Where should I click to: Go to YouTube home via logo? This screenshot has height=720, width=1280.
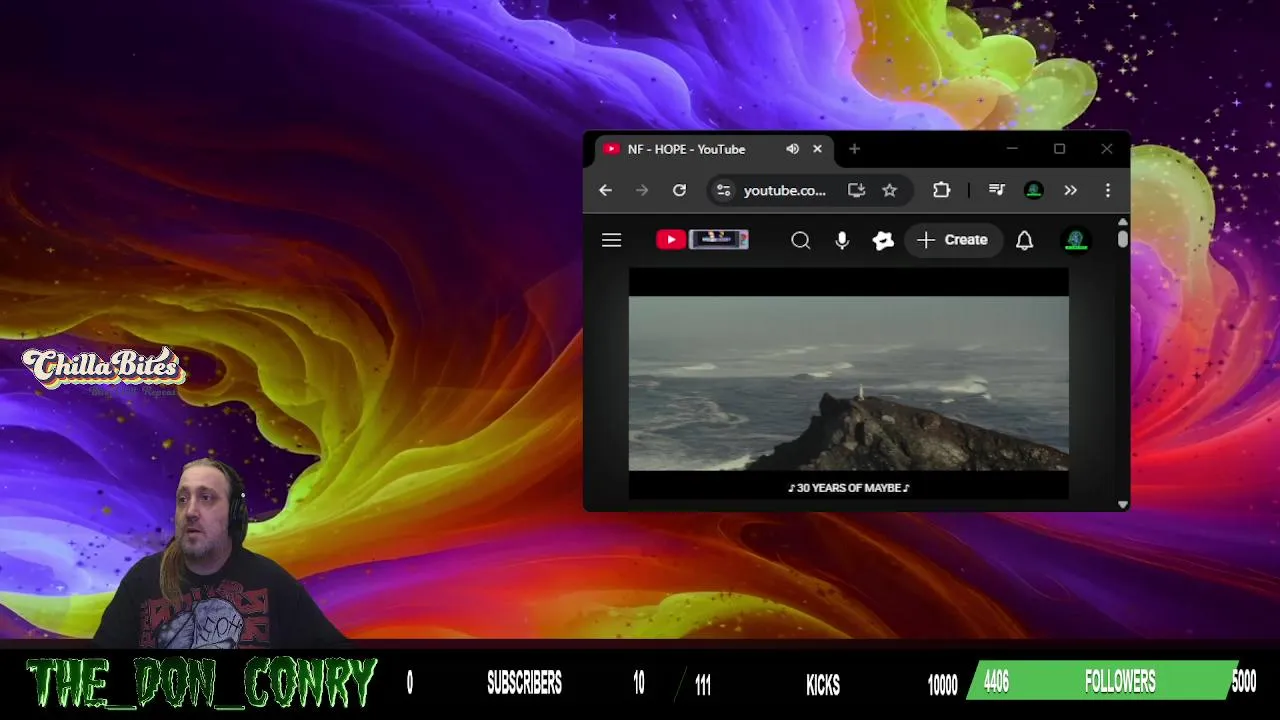click(x=702, y=240)
